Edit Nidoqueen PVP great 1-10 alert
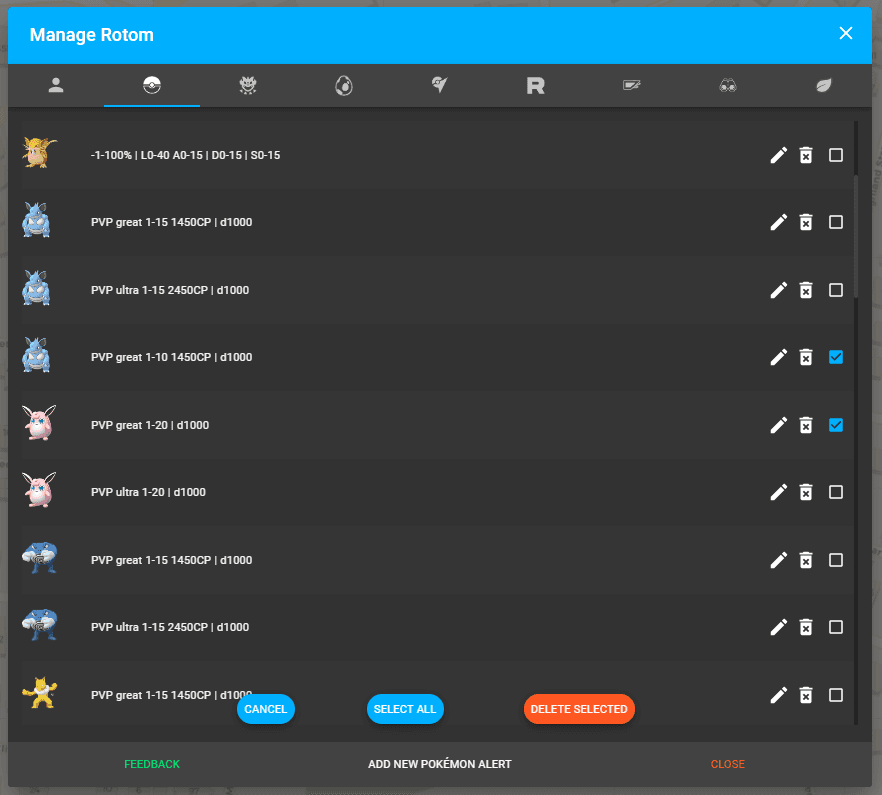 click(x=778, y=357)
